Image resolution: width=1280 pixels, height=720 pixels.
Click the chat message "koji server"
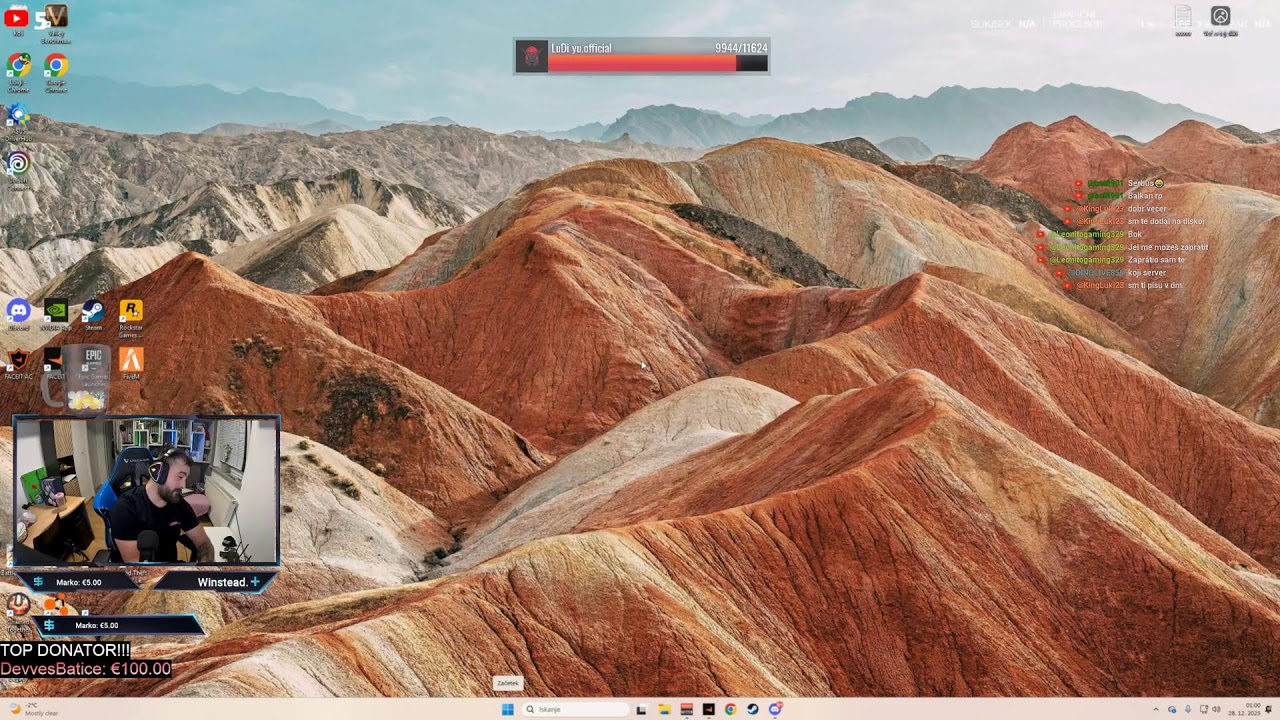pyautogui.click(x=1147, y=273)
